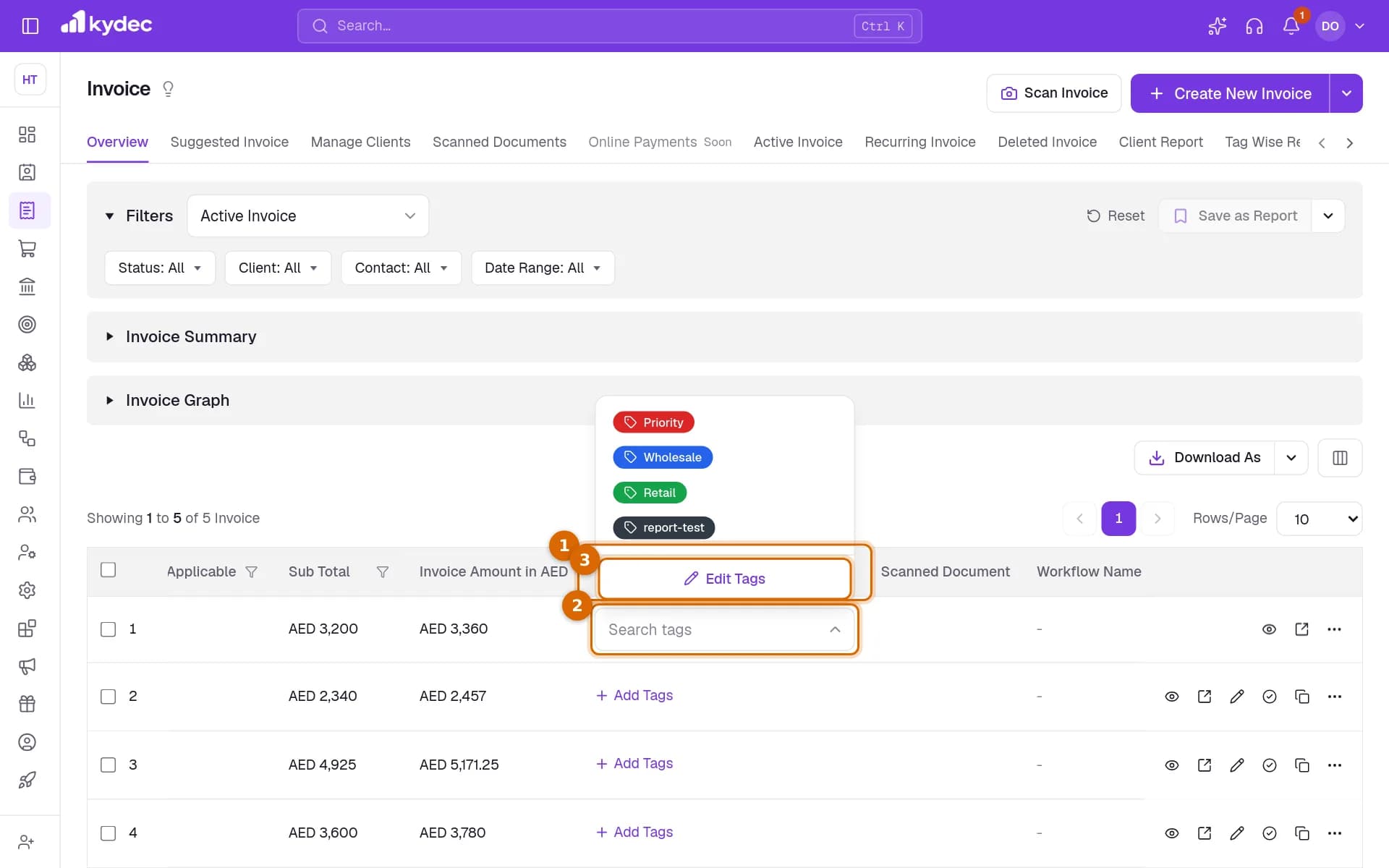
Task: Open the wallet icon in sidebar
Action: (27, 477)
